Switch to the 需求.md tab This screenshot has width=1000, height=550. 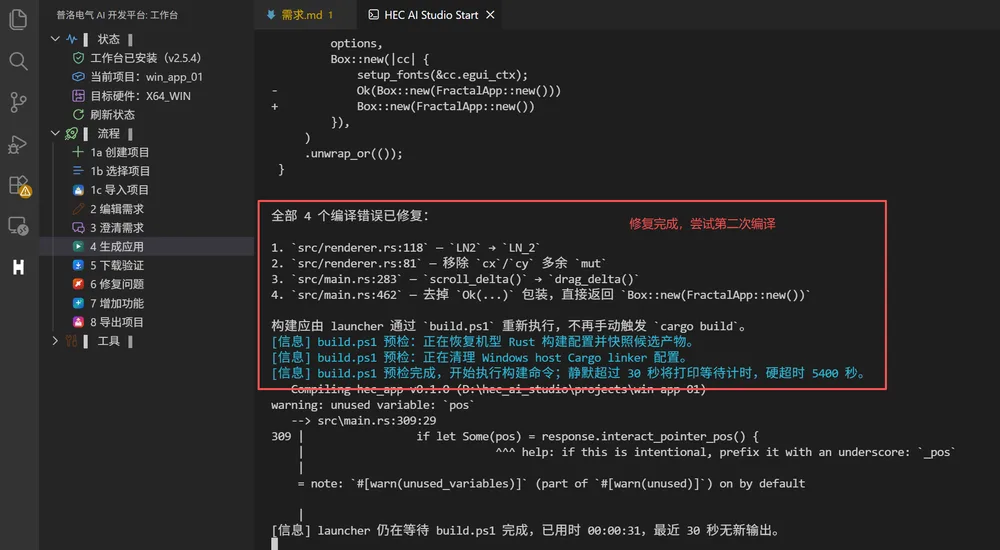click(305, 15)
